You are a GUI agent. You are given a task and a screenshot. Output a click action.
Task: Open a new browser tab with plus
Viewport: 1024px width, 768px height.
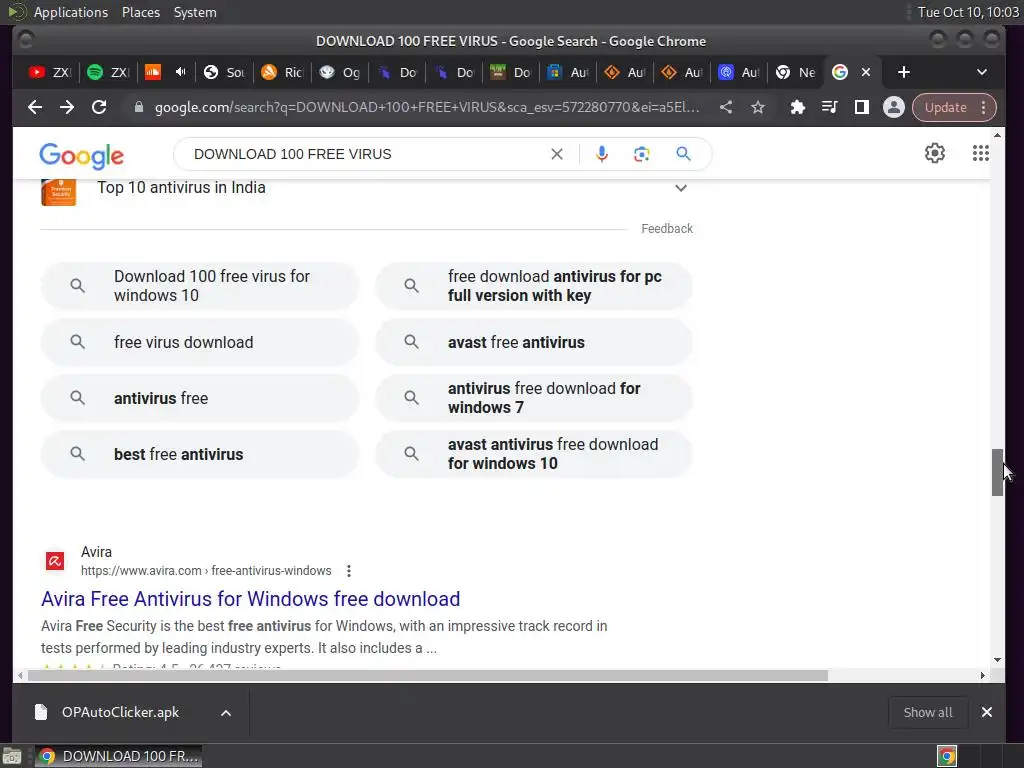click(904, 72)
